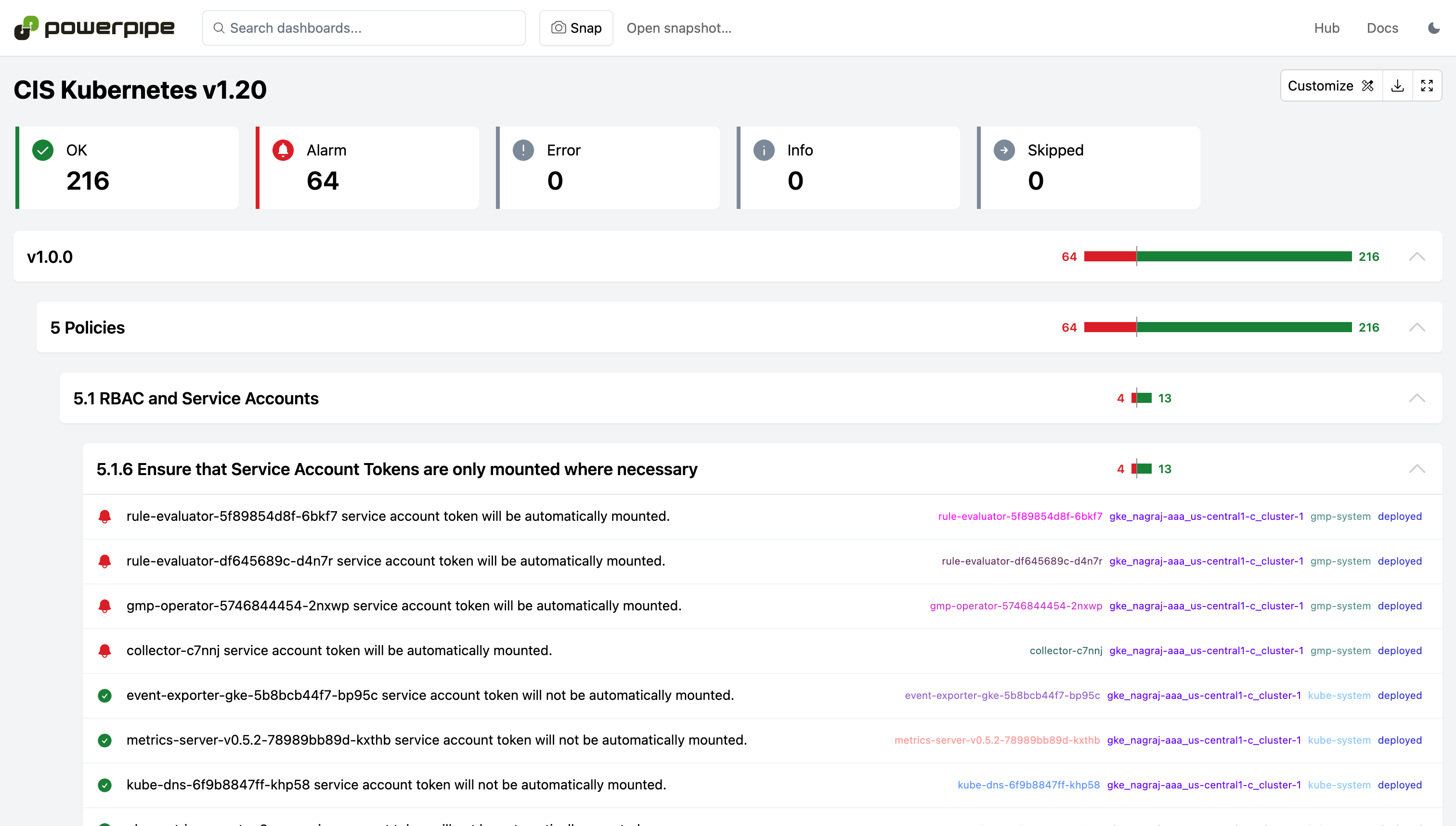The height and width of the screenshot is (826, 1456).
Task: Toggle dark mode moon icon
Action: [1433, 28]
